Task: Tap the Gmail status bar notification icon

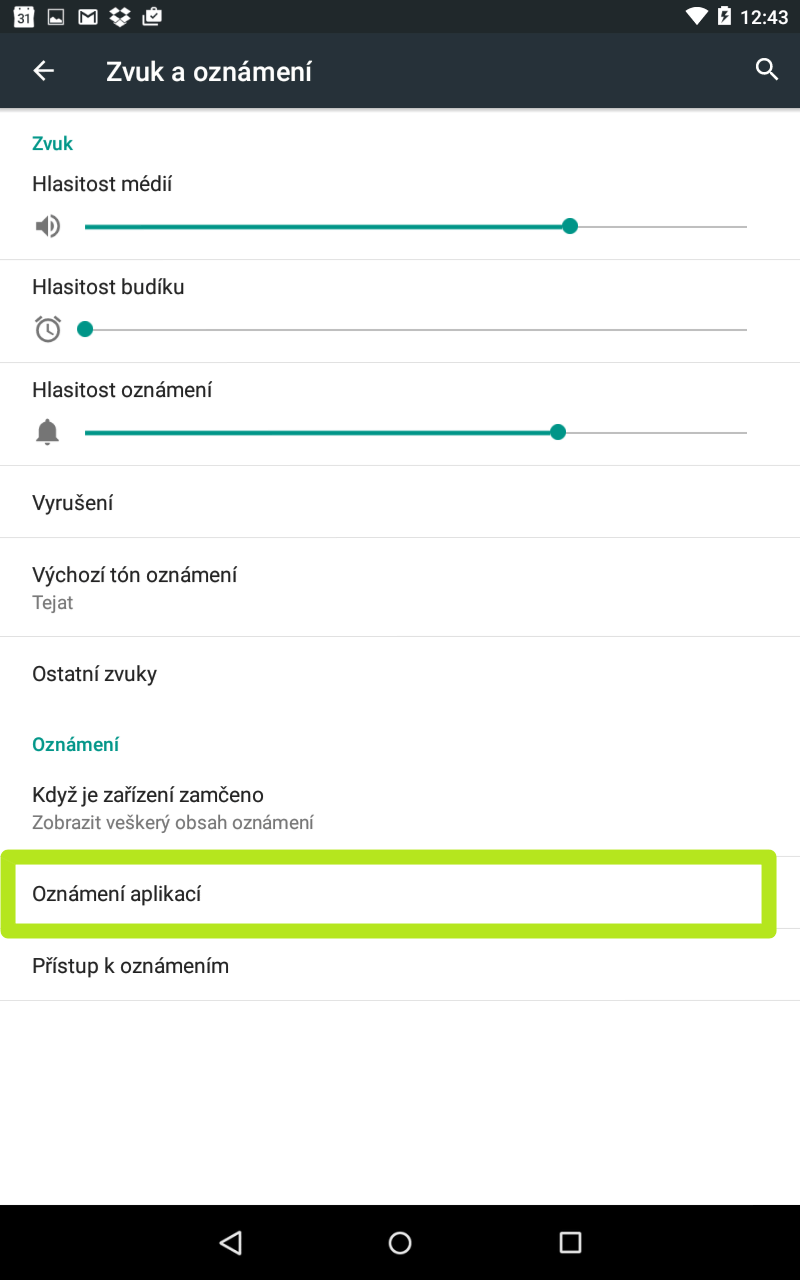Action: [88, 17]
